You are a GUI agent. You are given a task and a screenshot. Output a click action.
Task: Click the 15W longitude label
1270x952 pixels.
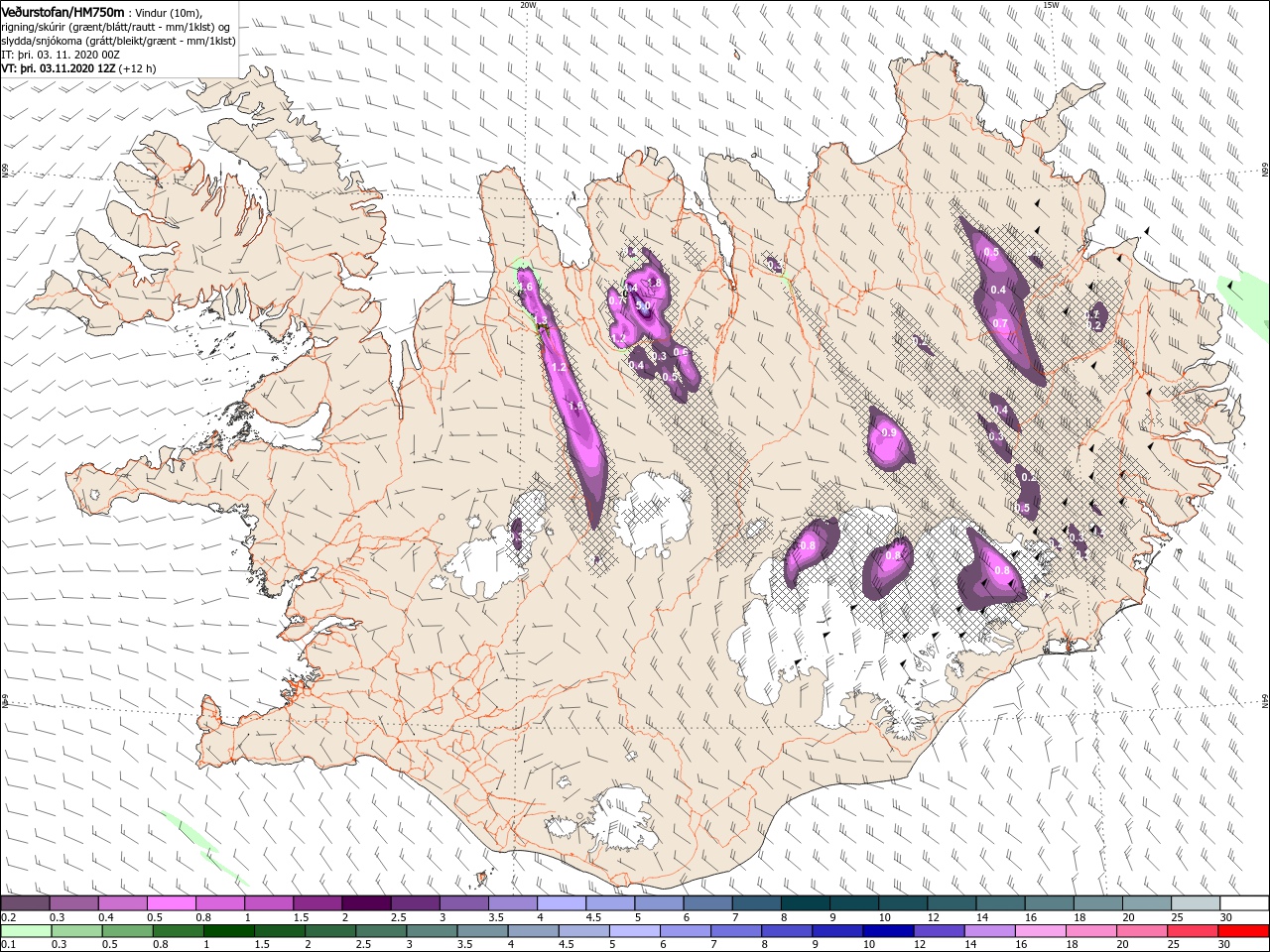[x=1051, y=4]
